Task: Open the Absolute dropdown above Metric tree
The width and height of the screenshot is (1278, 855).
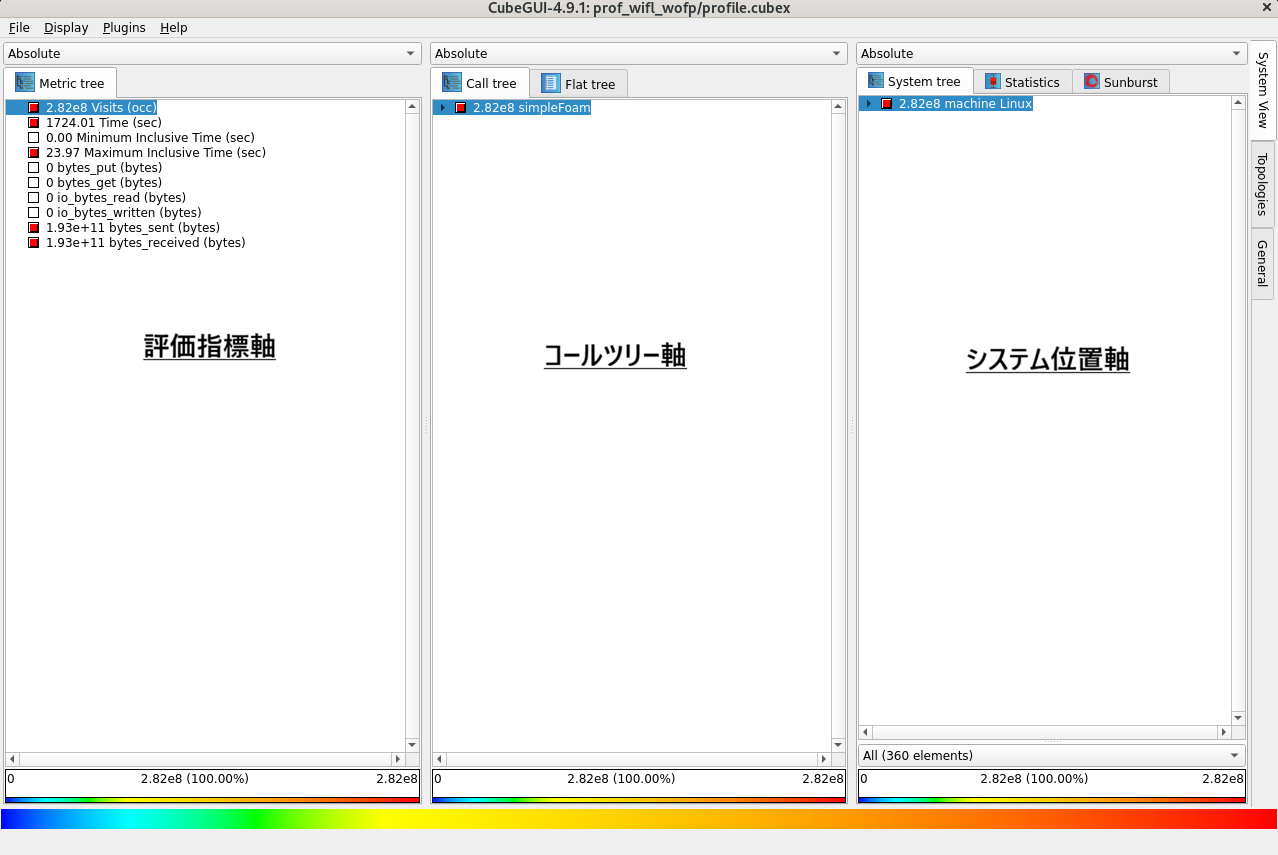Action: pos(212,54)
